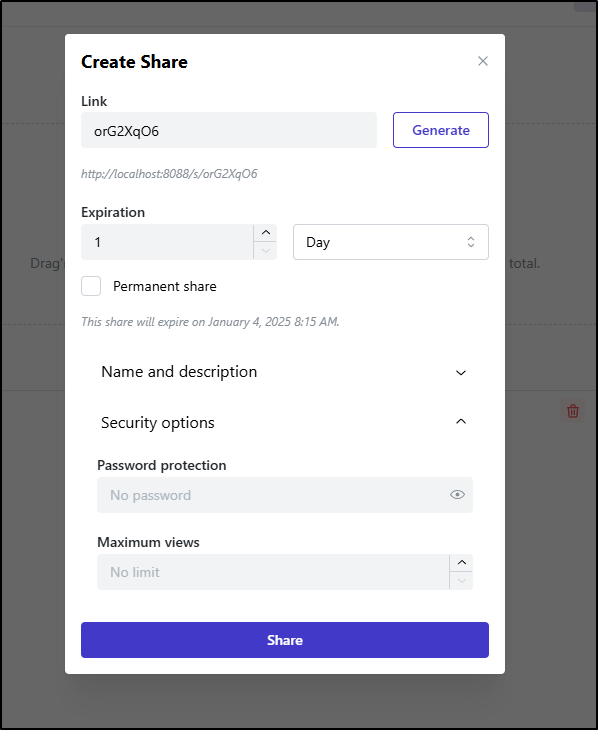Increase the expiration number with up arrow
The image size is (598, 730).
(265, 233)
